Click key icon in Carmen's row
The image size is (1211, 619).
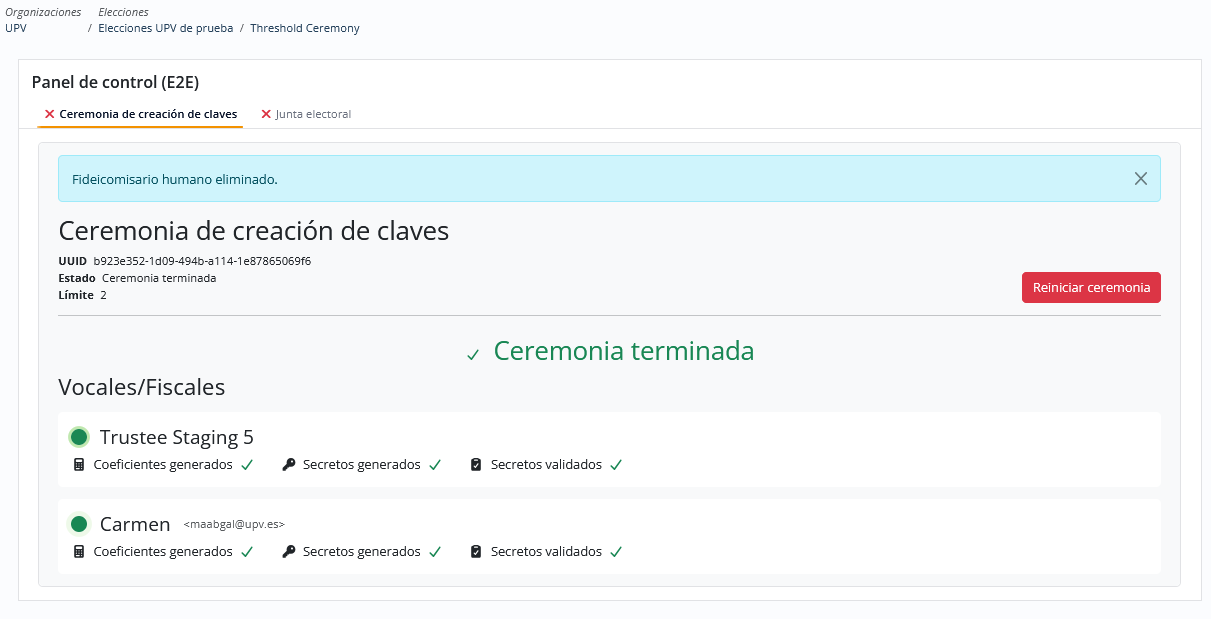point(289,552)
